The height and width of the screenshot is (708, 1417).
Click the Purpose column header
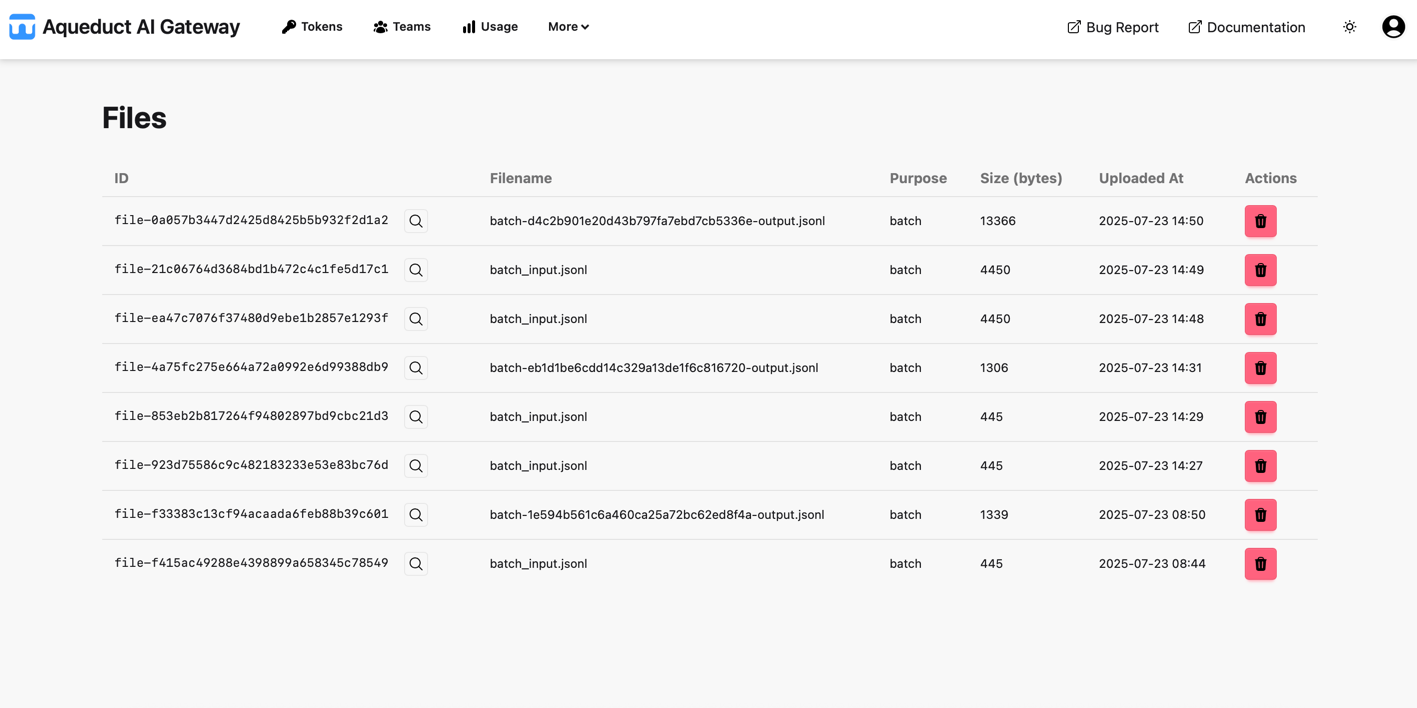pyautogui.click(x=918, y=178)
